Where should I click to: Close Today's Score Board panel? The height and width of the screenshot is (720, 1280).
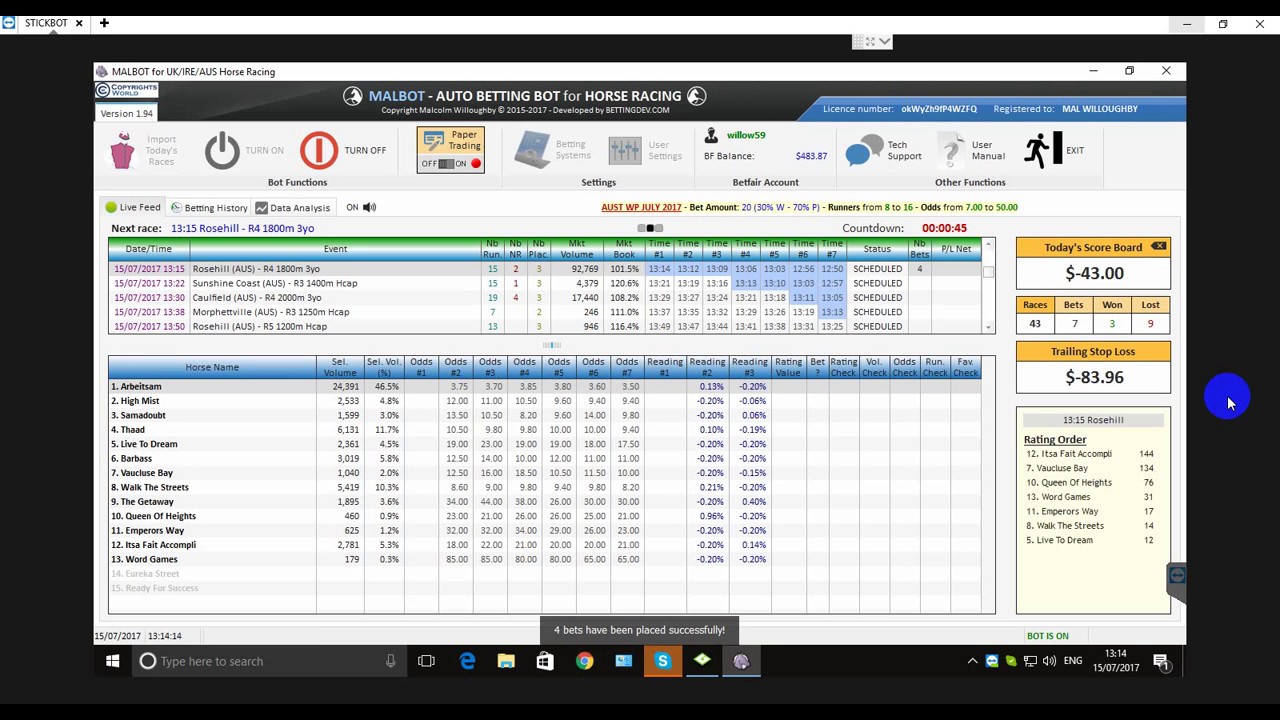(1158, 246)
